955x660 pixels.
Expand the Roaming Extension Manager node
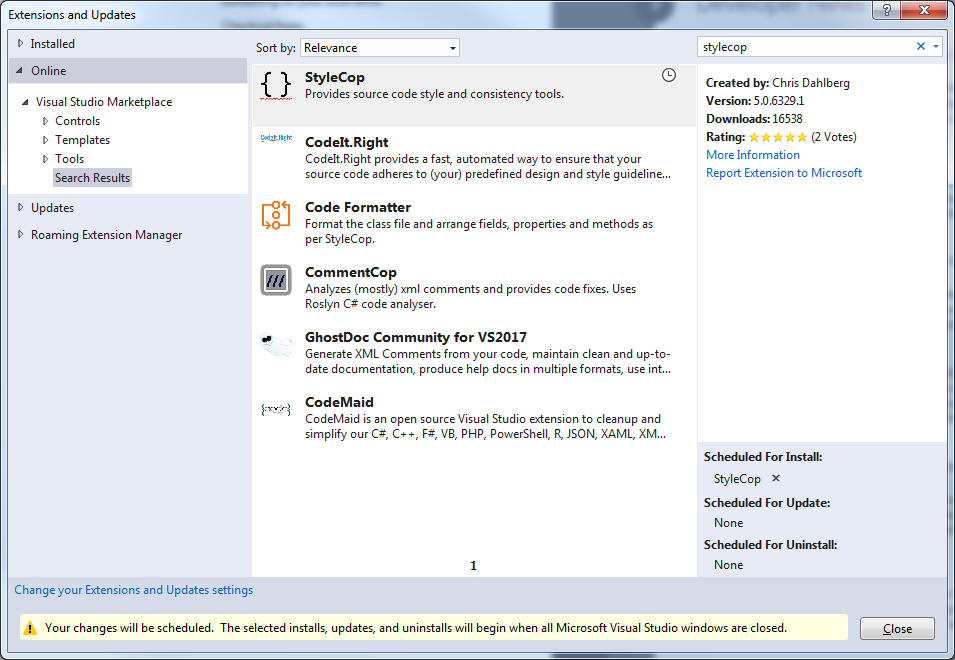coord(20,235)
